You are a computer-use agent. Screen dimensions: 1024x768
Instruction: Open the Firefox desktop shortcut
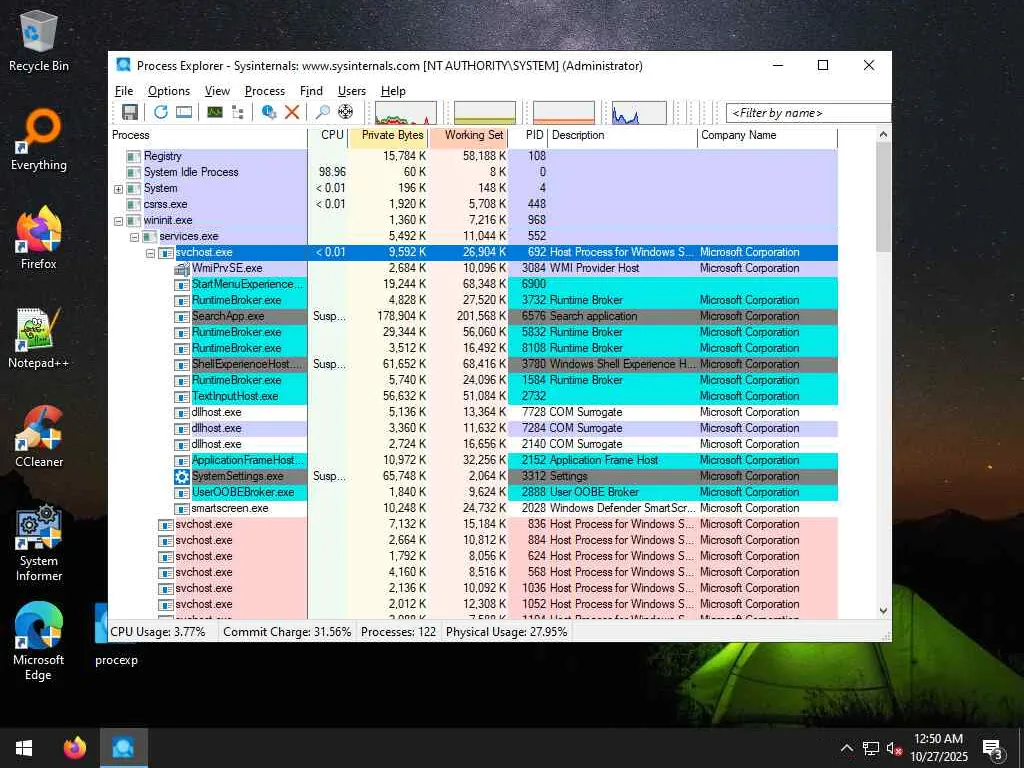click(39, 238)
